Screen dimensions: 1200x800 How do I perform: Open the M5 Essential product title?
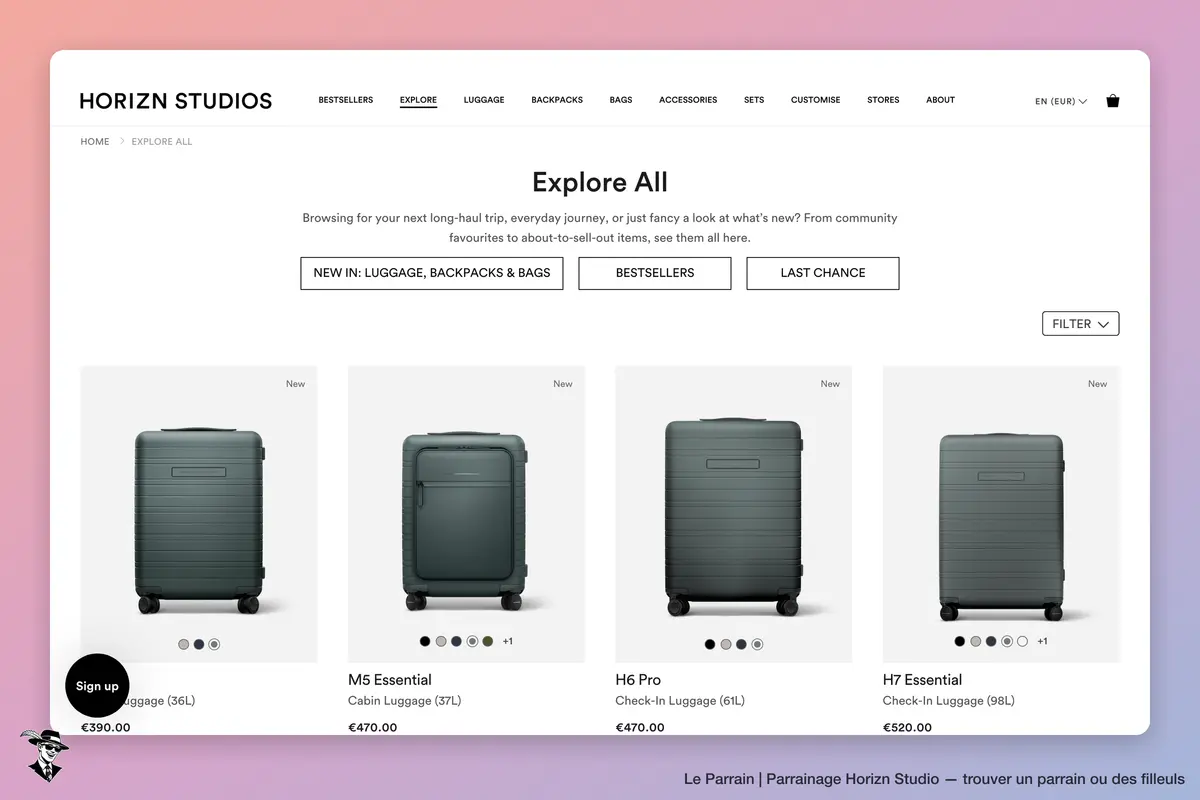point(390,680)
